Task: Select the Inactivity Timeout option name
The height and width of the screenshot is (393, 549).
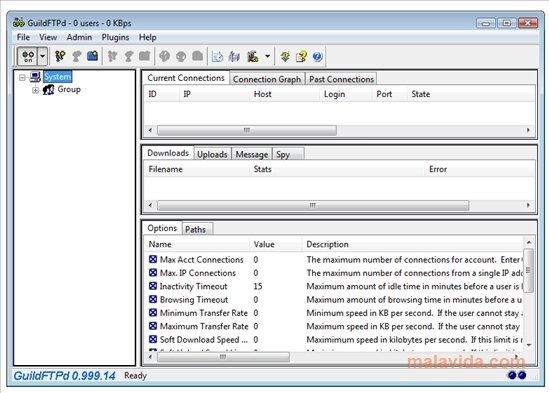Action: [x=194, y=286]
